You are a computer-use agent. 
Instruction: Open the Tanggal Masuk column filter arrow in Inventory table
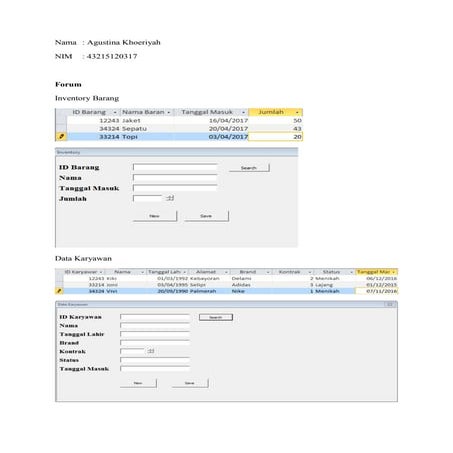243,112
